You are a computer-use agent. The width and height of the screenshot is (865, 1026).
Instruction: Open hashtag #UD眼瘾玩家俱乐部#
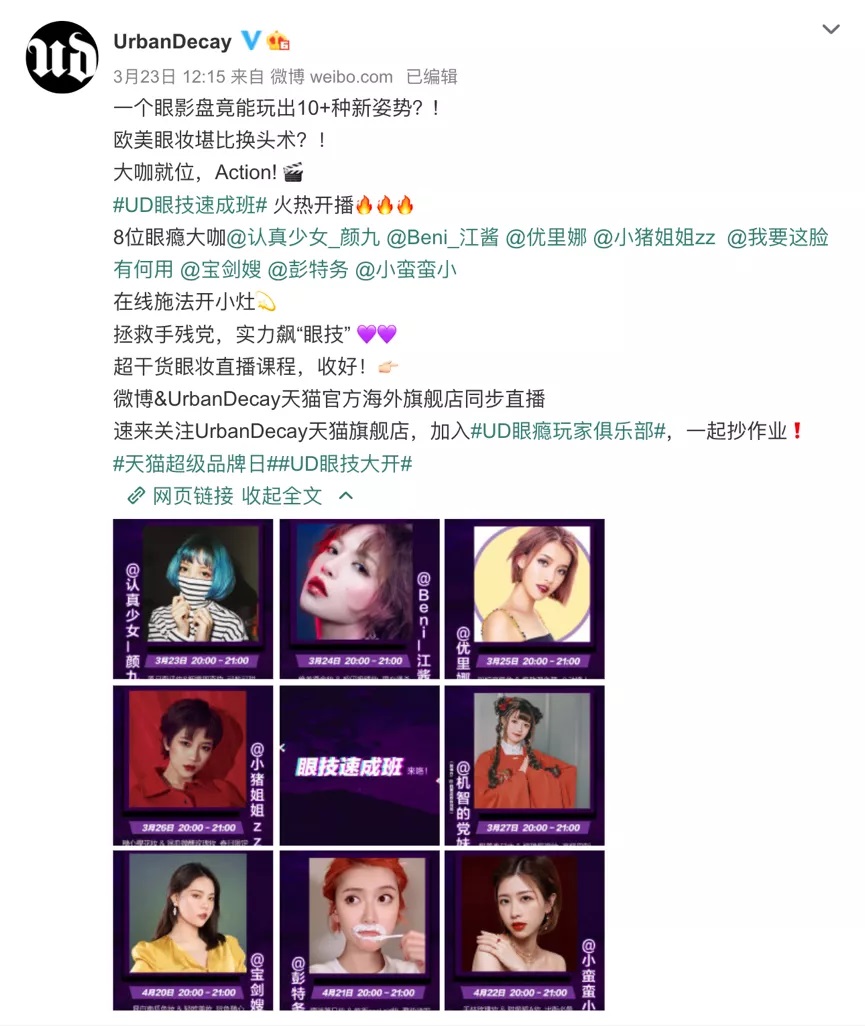point(568,431)
